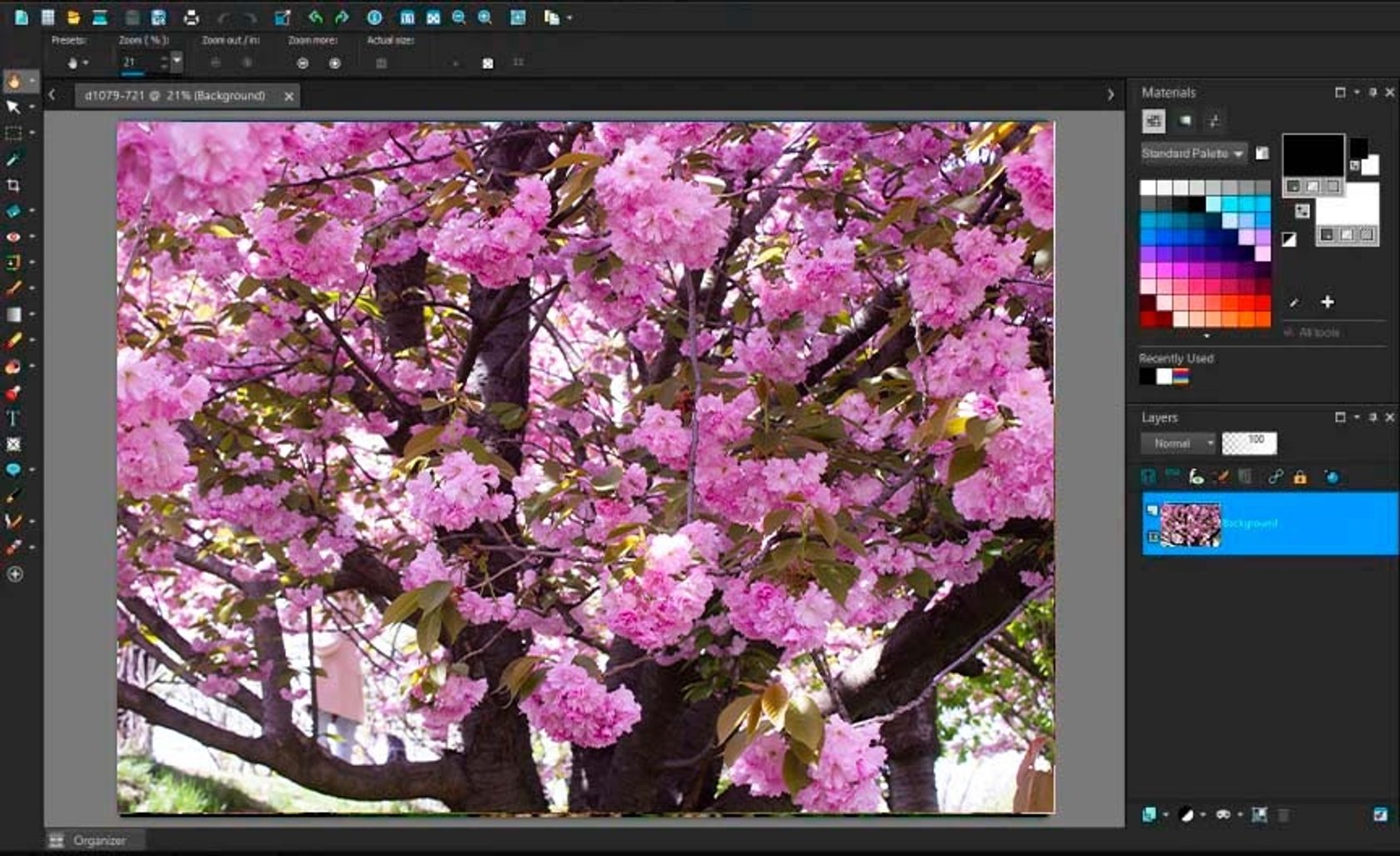
Task: Open the Presets dropdown arrow
Action: click(x=86, y=61)
